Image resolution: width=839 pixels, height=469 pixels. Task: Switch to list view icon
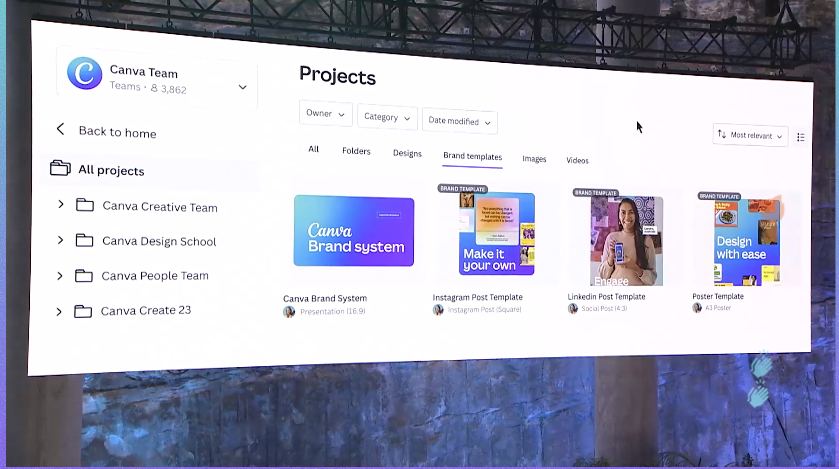coord(800,137)
